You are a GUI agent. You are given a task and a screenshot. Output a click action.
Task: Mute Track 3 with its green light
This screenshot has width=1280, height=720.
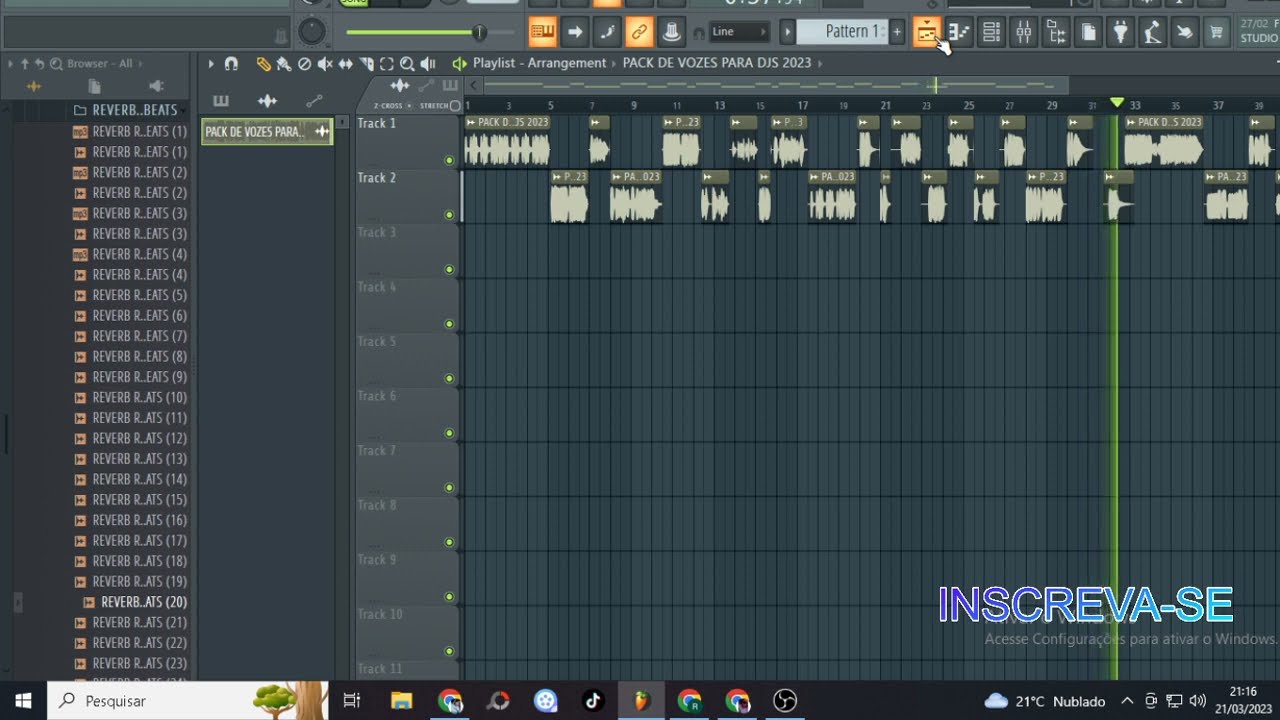[449, 269]
